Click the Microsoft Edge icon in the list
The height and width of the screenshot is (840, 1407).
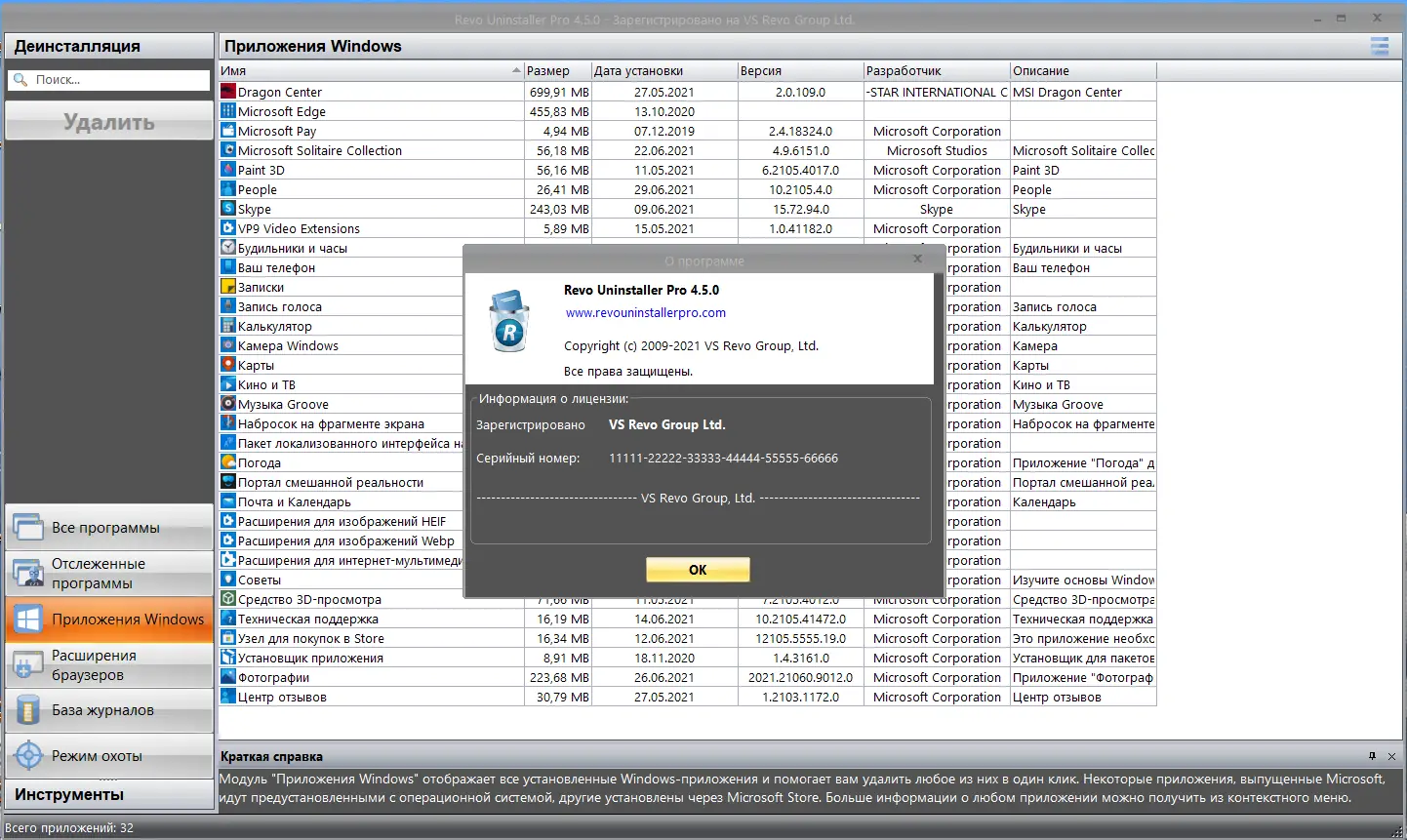[227, 111]
